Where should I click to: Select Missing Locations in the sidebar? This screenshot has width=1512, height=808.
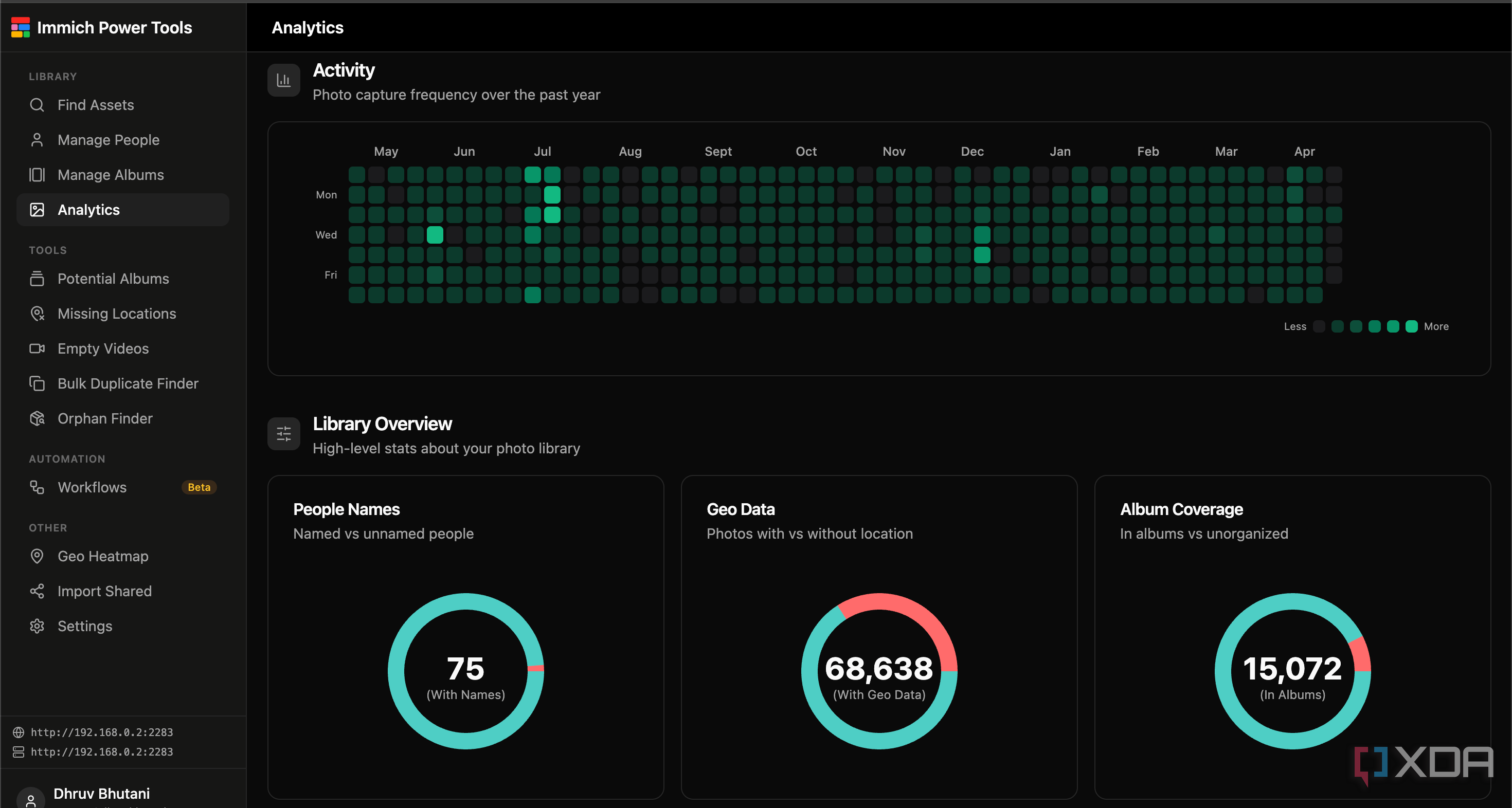tap(123, 314)
